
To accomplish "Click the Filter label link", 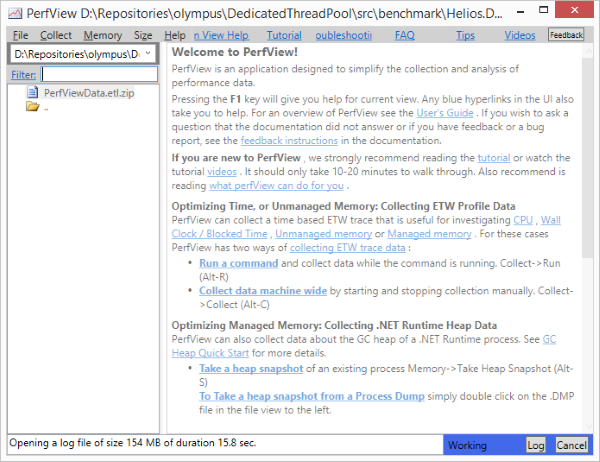I will 23,75.
